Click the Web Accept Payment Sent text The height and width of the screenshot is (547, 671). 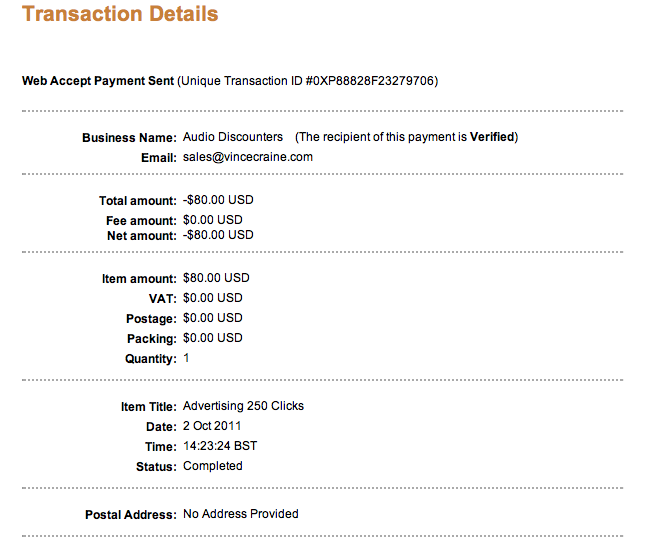coord(98,81)
